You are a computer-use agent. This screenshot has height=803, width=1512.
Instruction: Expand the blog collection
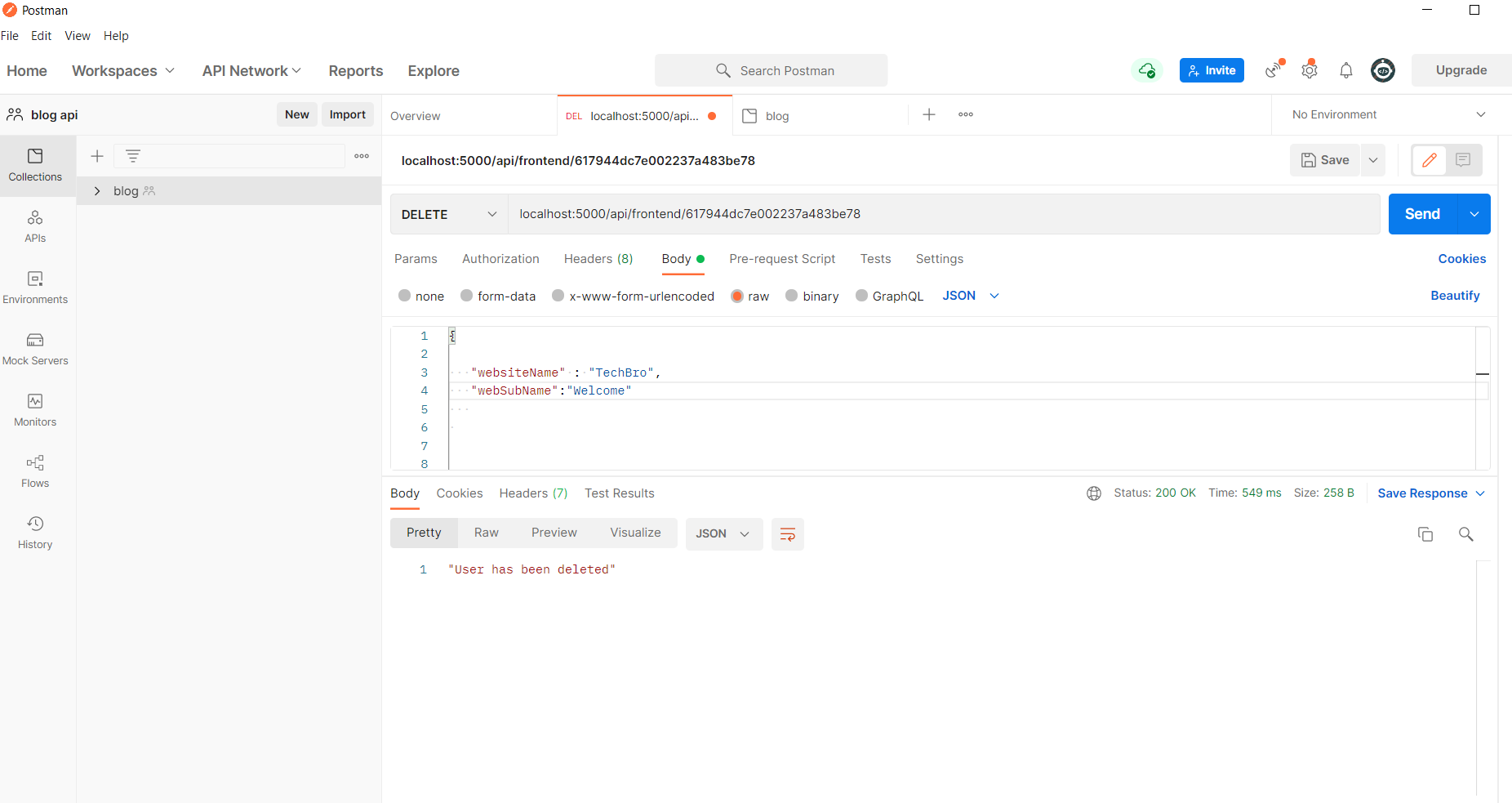tap(97, 191)
